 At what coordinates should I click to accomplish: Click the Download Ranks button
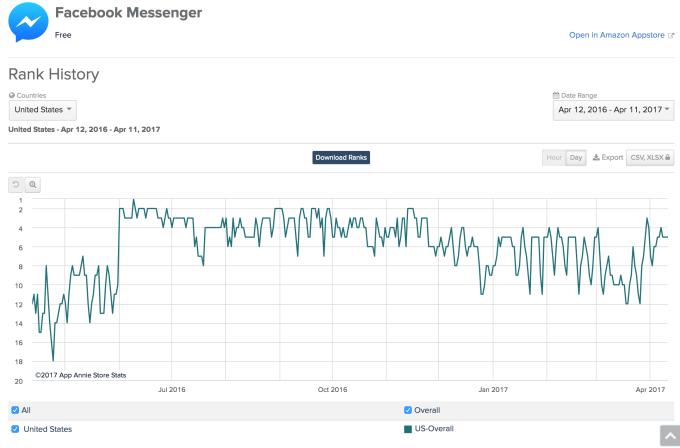tap(341, 157)
